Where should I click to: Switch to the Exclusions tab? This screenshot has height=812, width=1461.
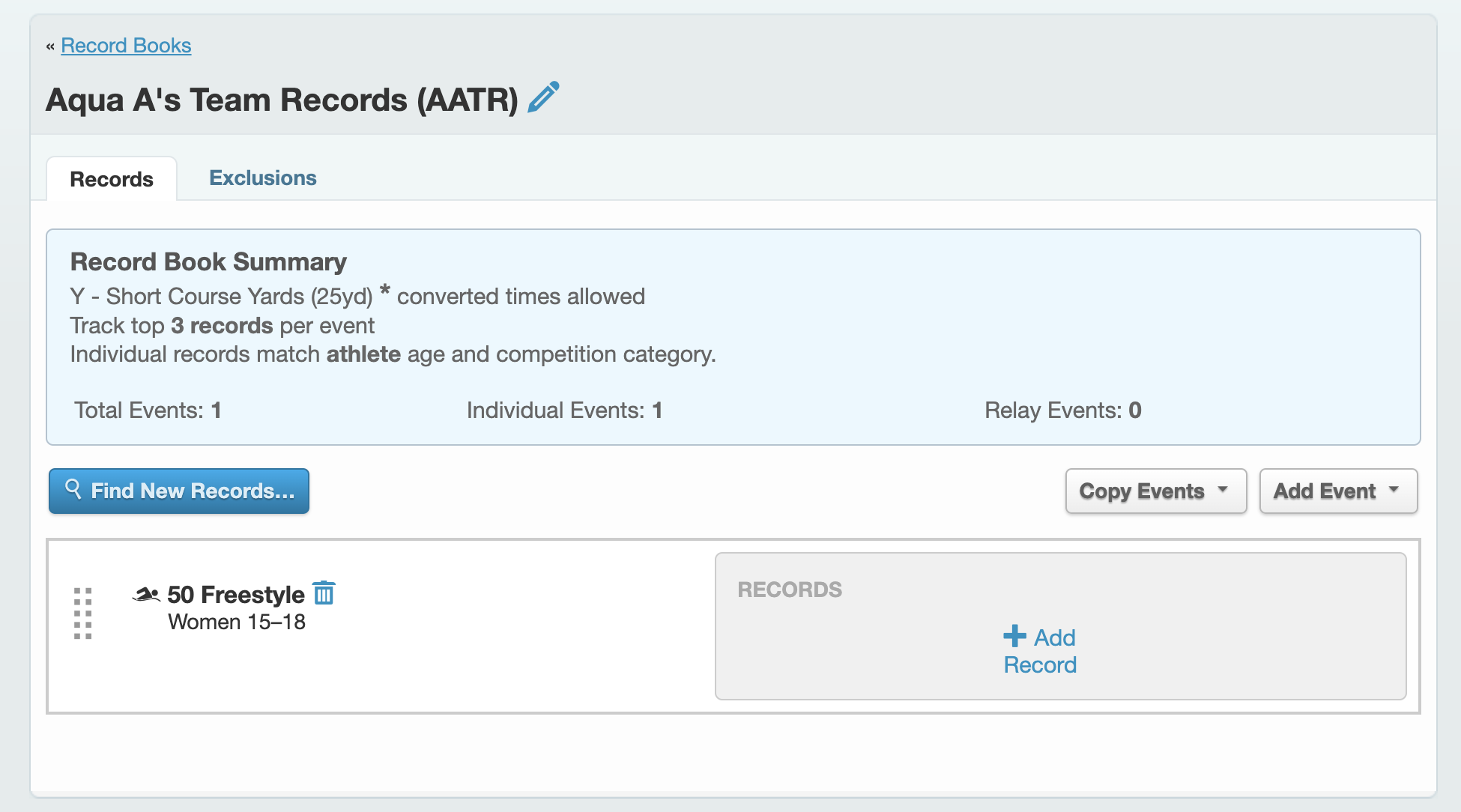(x=262, y=178)
